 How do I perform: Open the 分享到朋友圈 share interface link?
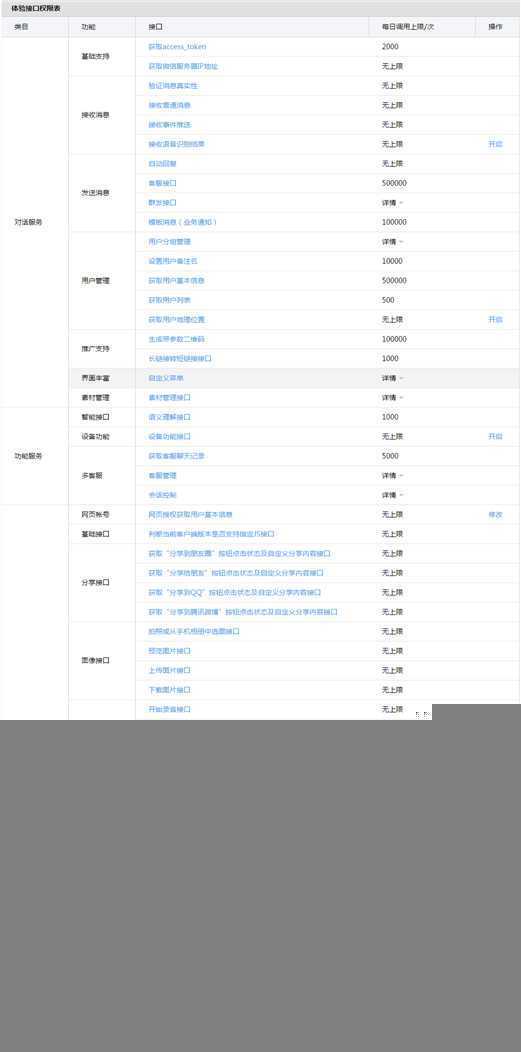[239, 554]
